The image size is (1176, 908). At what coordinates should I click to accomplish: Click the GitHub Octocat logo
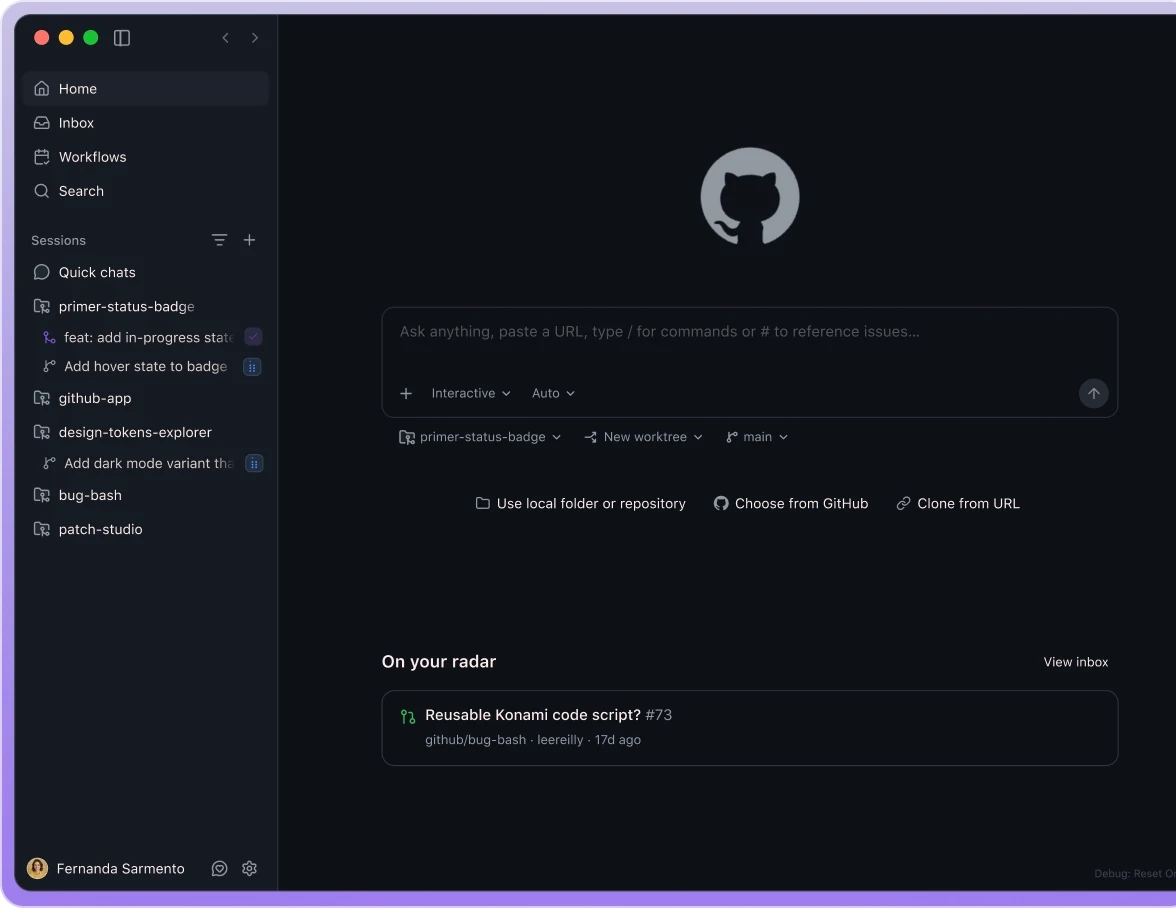pyautogui.click(x=749, y=196)
